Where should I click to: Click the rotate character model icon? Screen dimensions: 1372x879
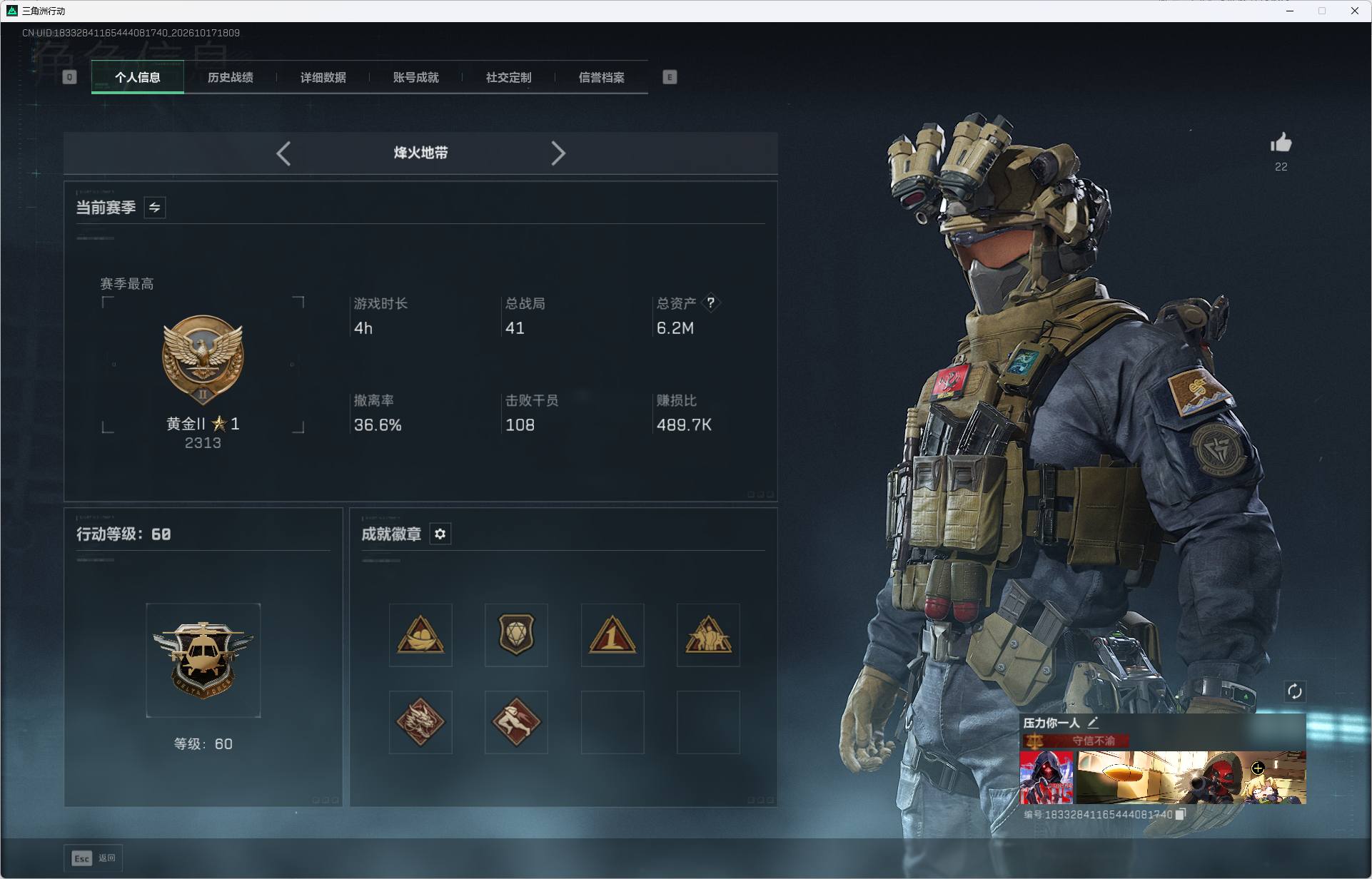(1295, 691)
